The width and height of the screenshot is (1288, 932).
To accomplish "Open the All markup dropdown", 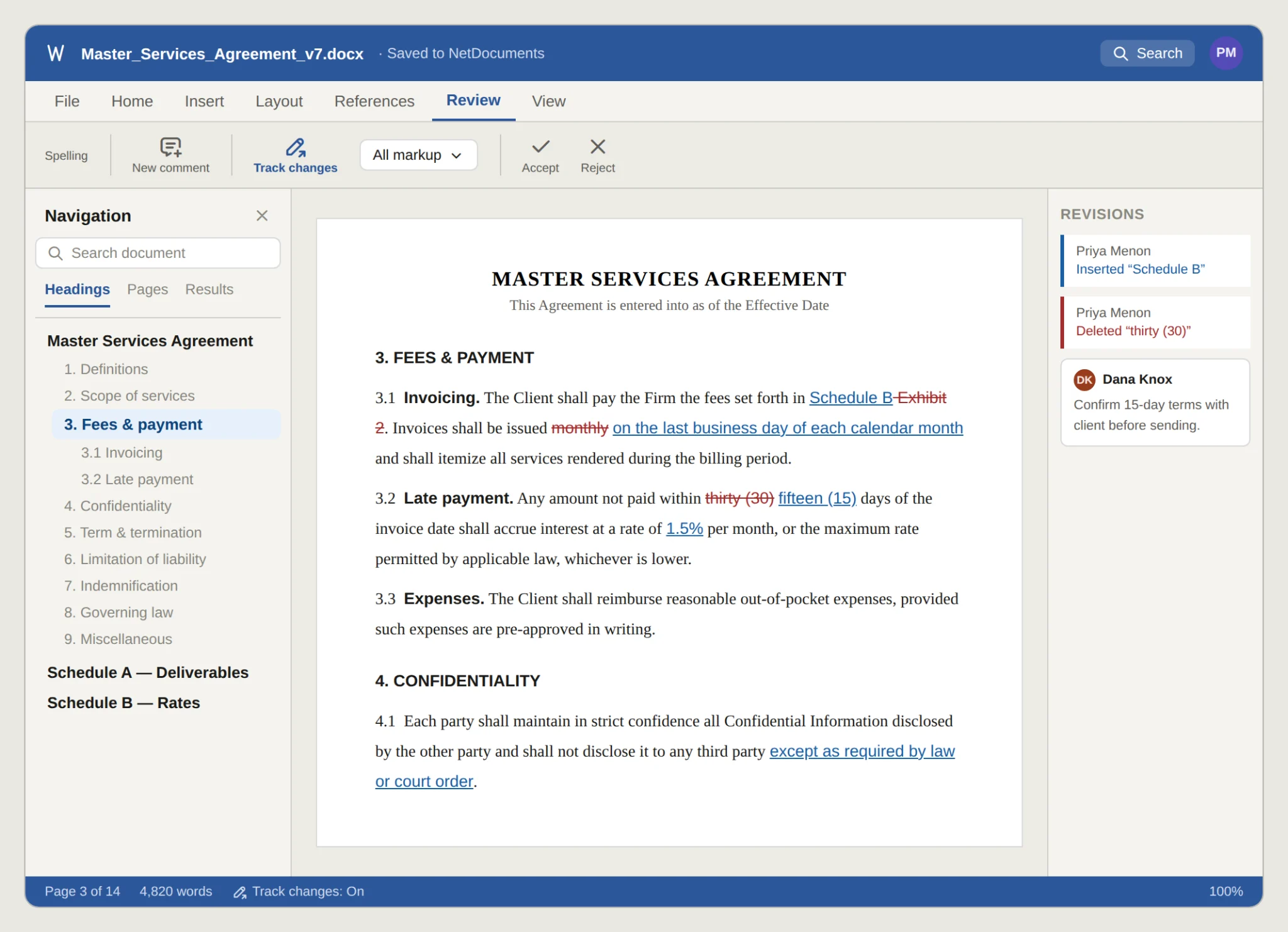I will pos(418,155).
